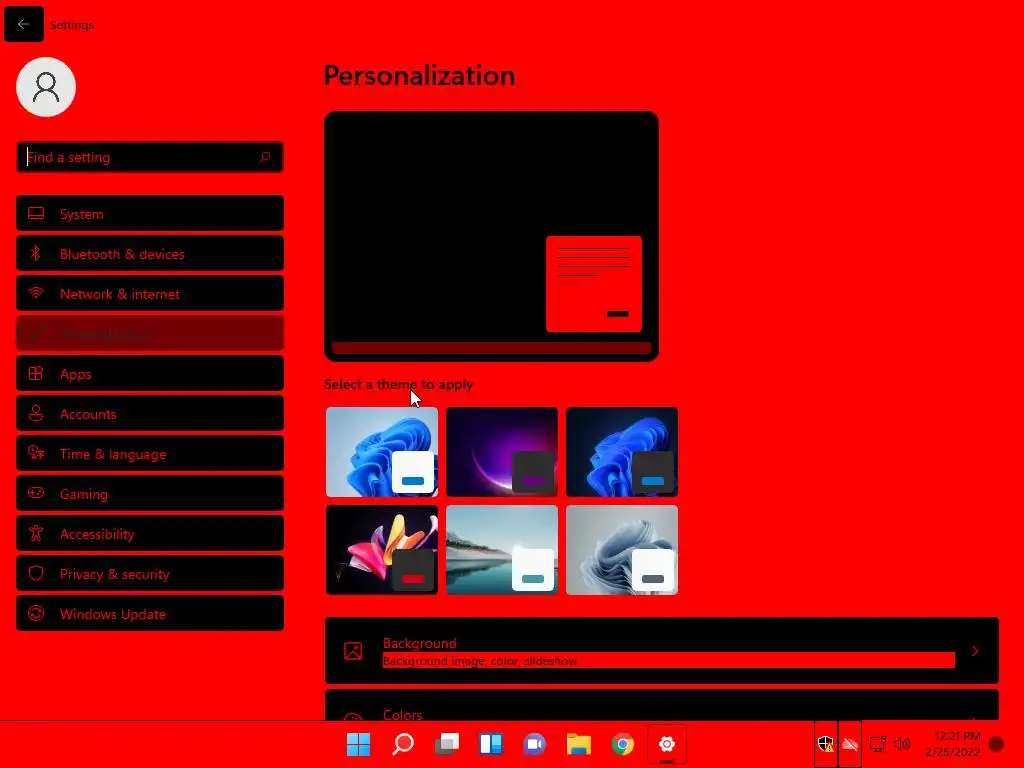This screenshot has width=1024, height=768.
Task: Click the Windows Start button
Action: 359,744
